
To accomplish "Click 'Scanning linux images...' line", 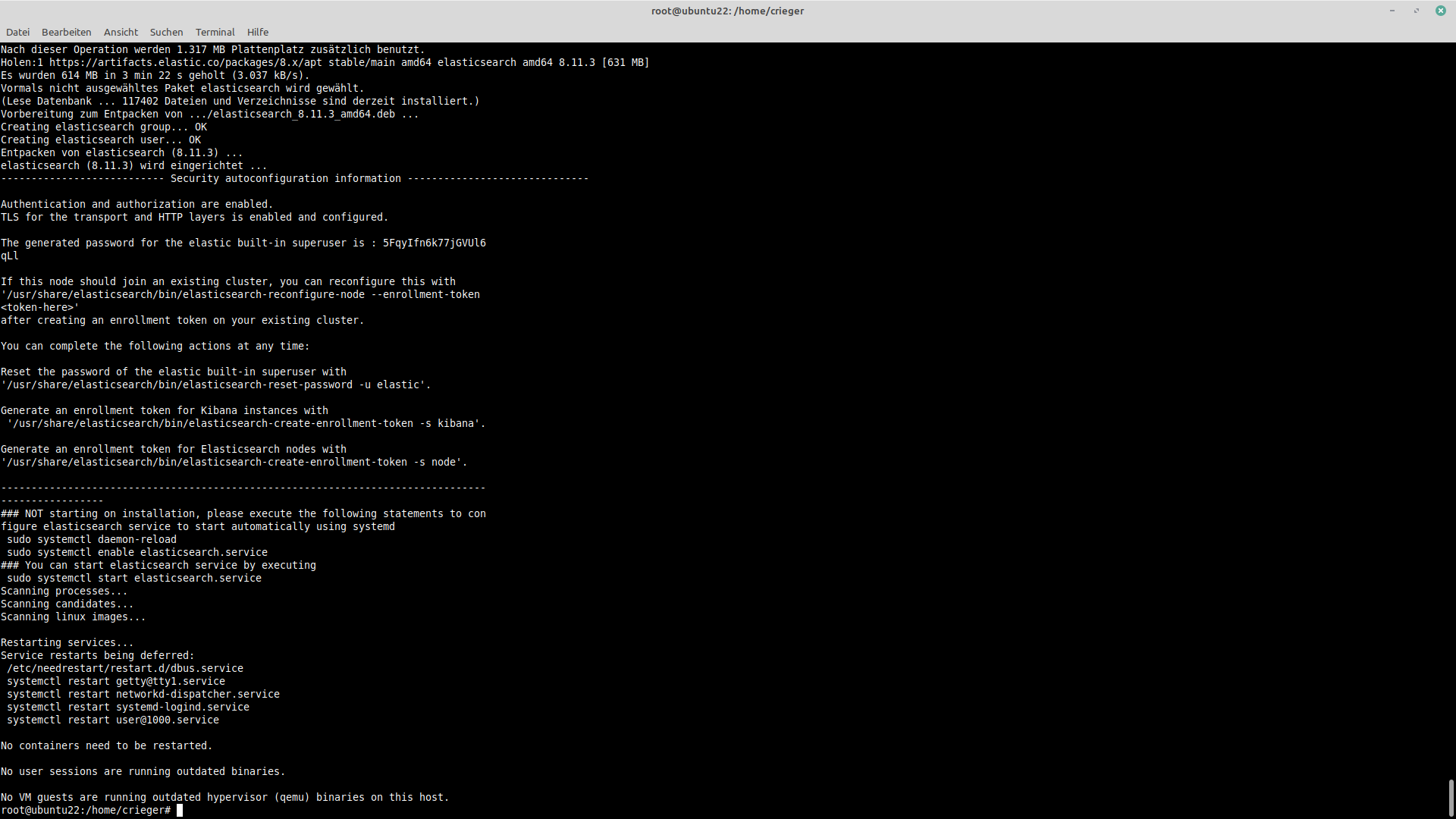I will (73, 617).
